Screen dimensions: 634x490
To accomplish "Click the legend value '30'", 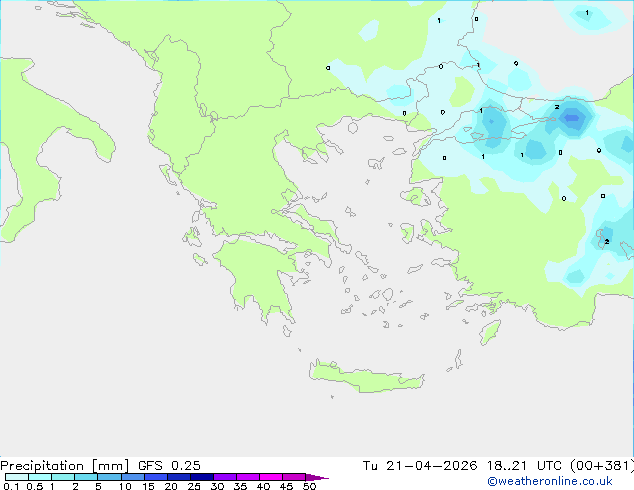I will click(x=217, y=486).
